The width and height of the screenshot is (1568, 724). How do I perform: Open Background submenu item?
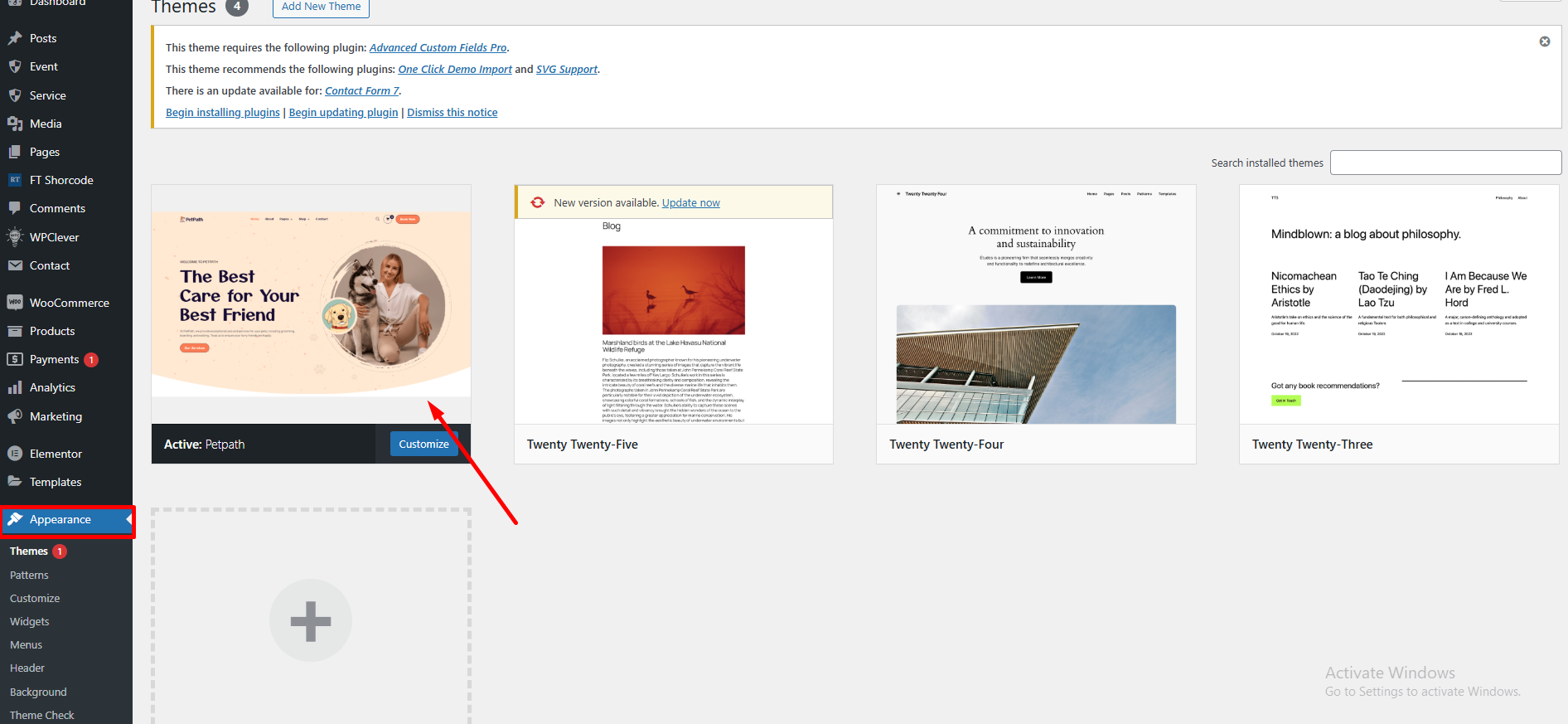pyautogui.click(x=38, y=692)
